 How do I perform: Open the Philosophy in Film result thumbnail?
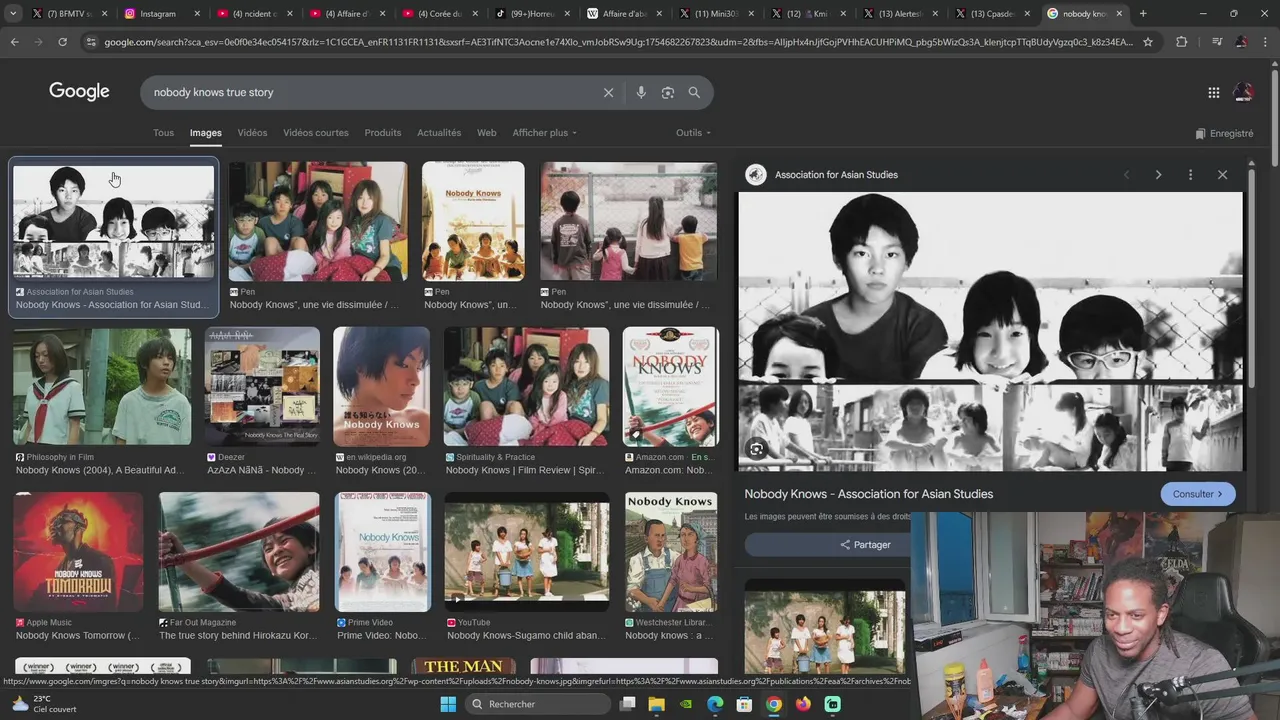tap(102, 386)
